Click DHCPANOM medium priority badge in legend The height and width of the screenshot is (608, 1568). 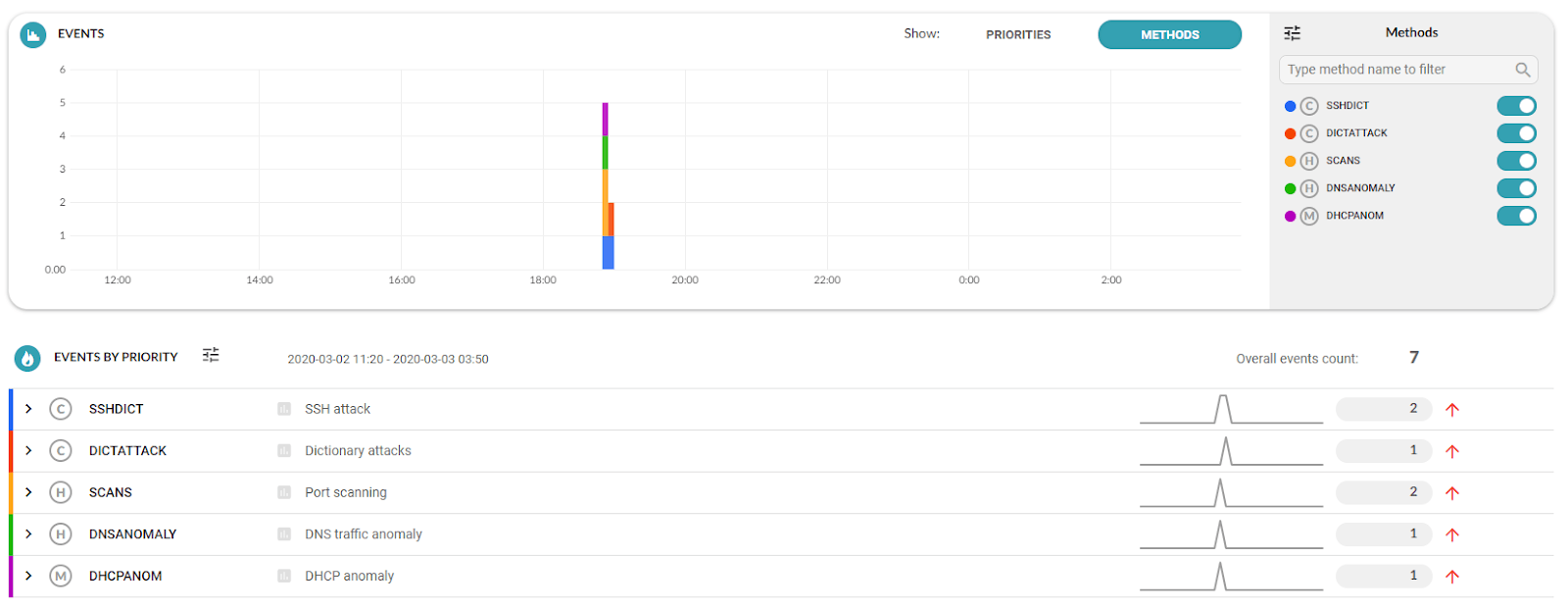[1309, 216]
